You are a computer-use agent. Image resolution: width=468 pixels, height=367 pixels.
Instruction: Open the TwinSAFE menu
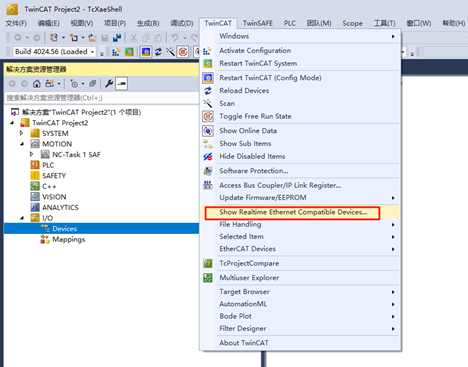258,23
